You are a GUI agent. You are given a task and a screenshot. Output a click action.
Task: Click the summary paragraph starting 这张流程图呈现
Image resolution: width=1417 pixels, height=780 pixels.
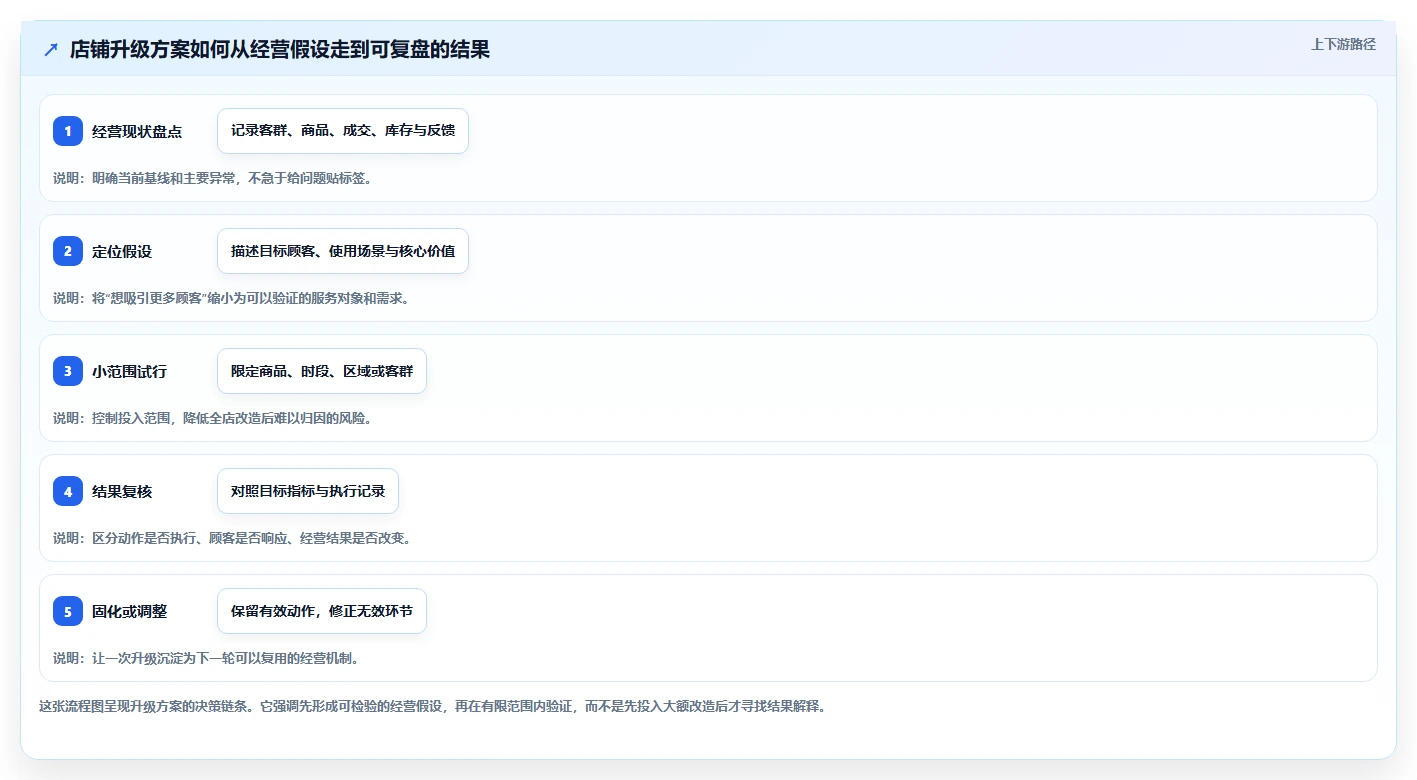(433, 706)
